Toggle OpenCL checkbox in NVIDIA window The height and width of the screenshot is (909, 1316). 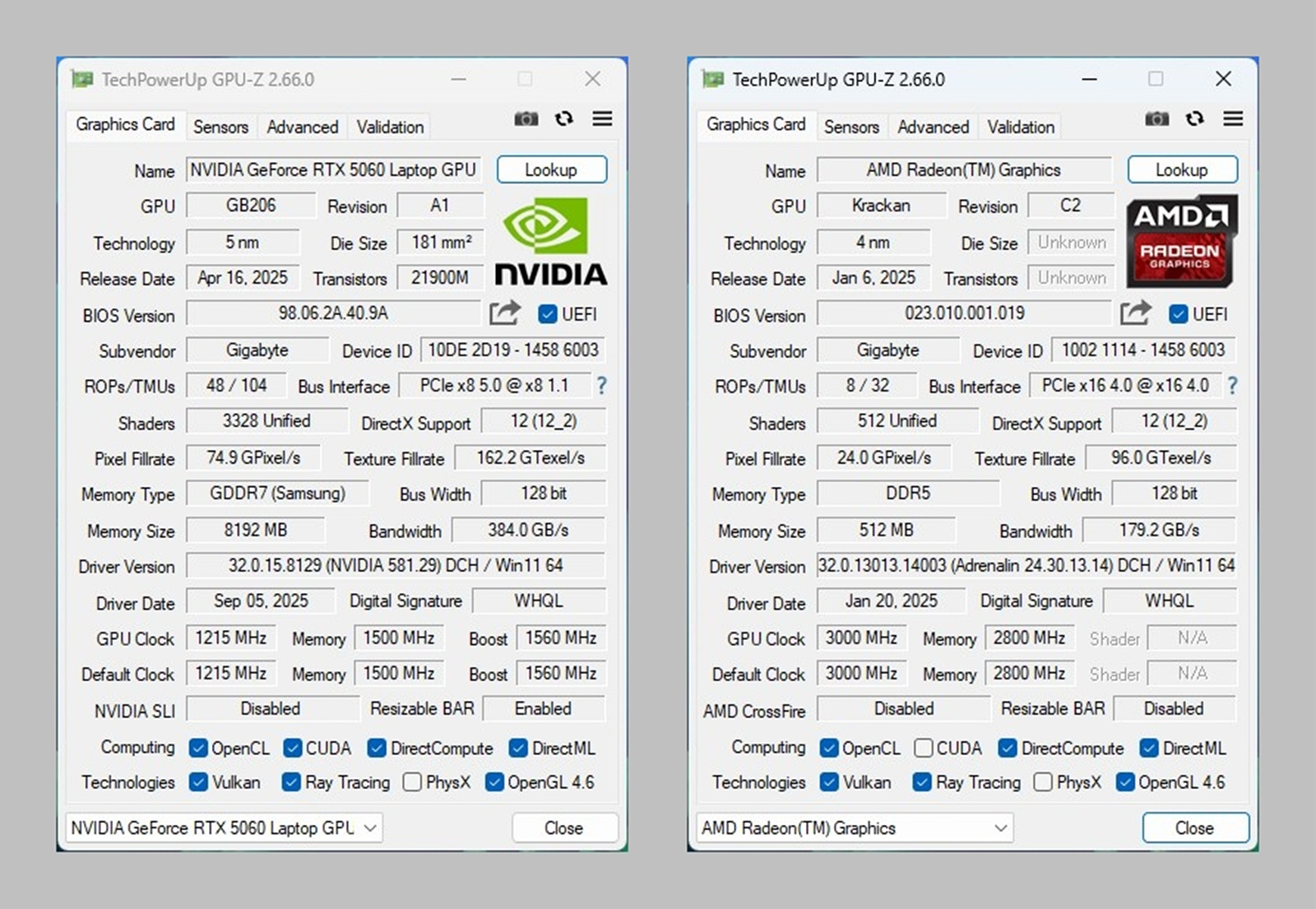198,748
